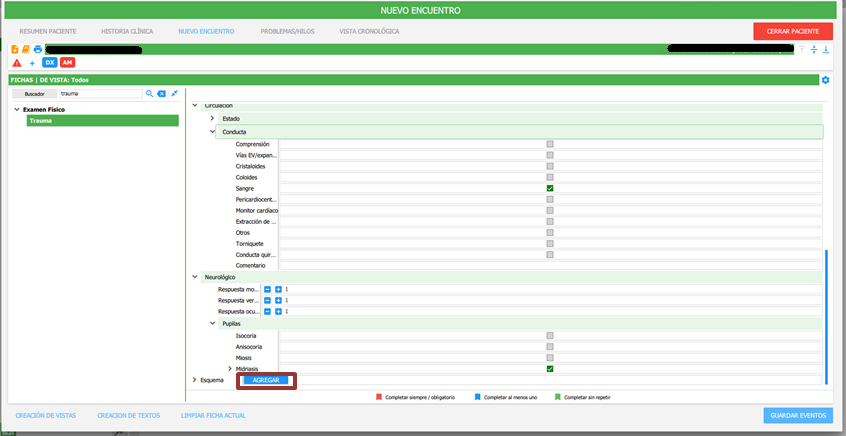The image size is (846, 436).
Task: Open the fichas settings gear icon
Action: tap(825, 80)
